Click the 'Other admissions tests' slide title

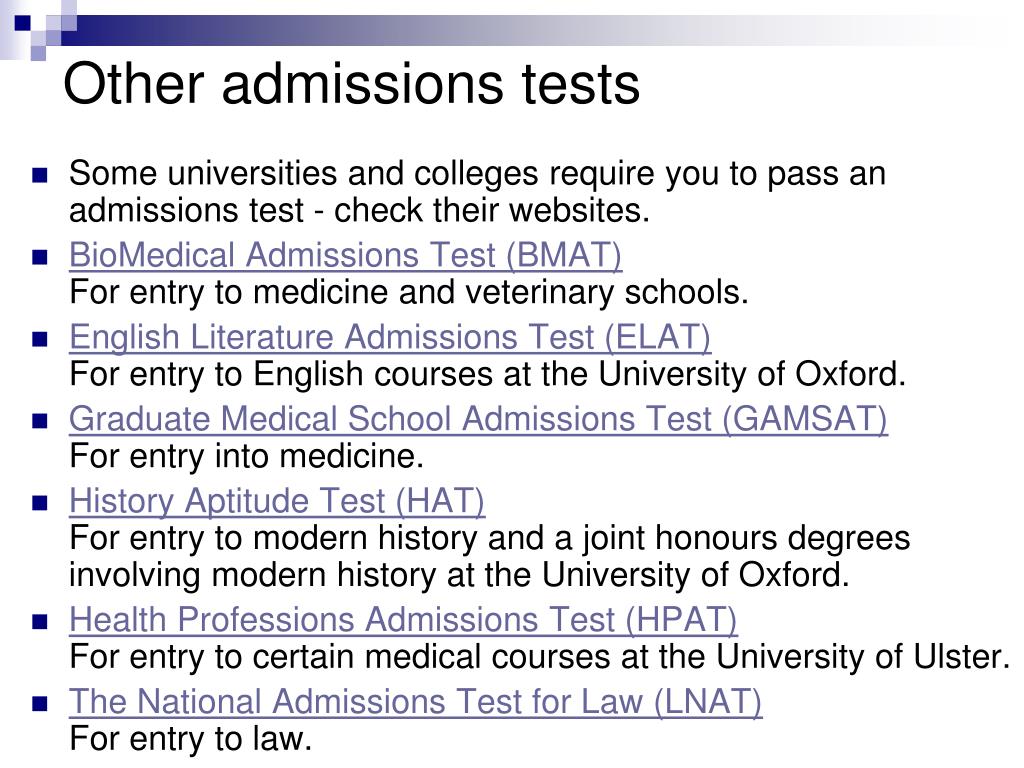(351, 83)
